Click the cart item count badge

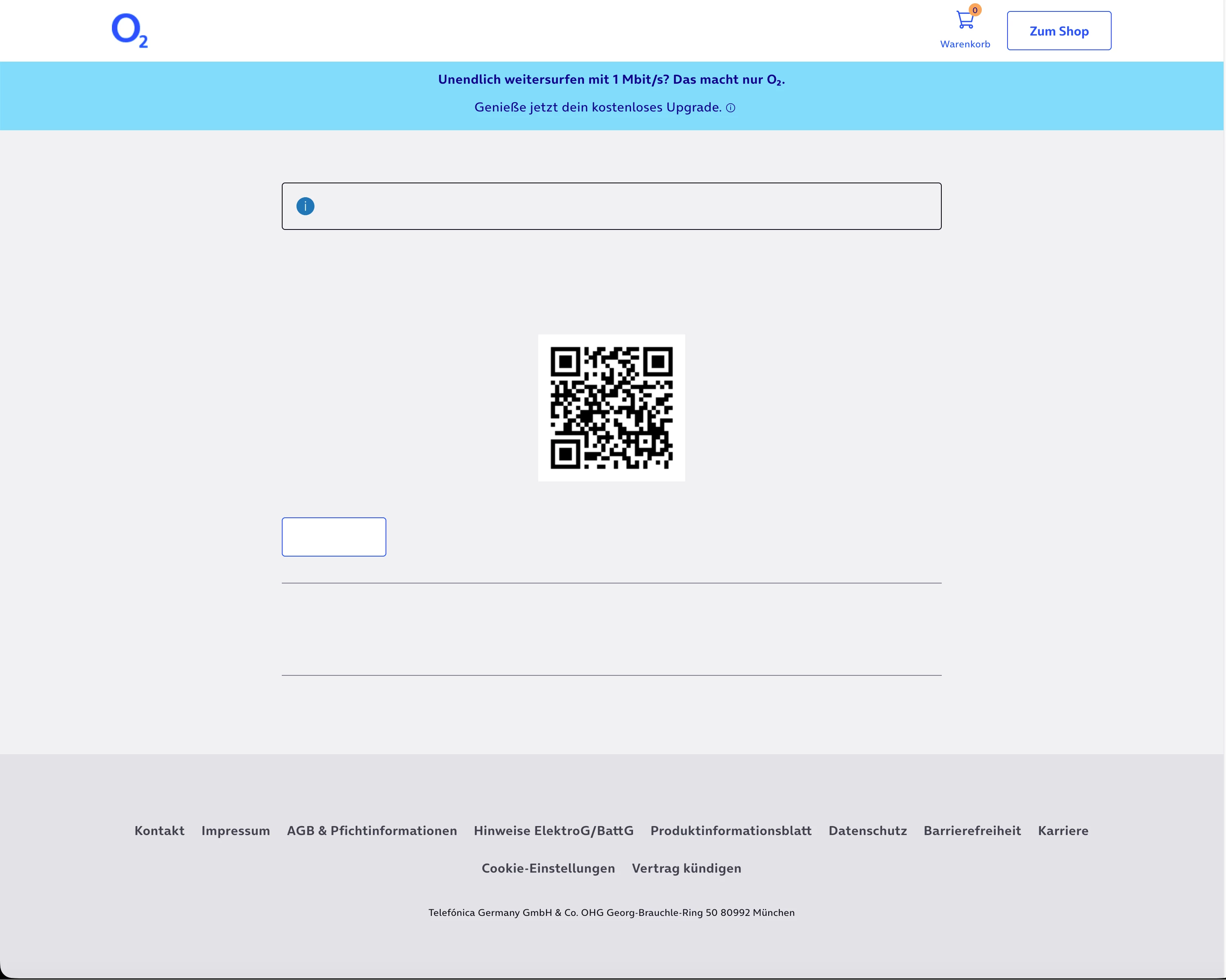(x=975, y=10)
